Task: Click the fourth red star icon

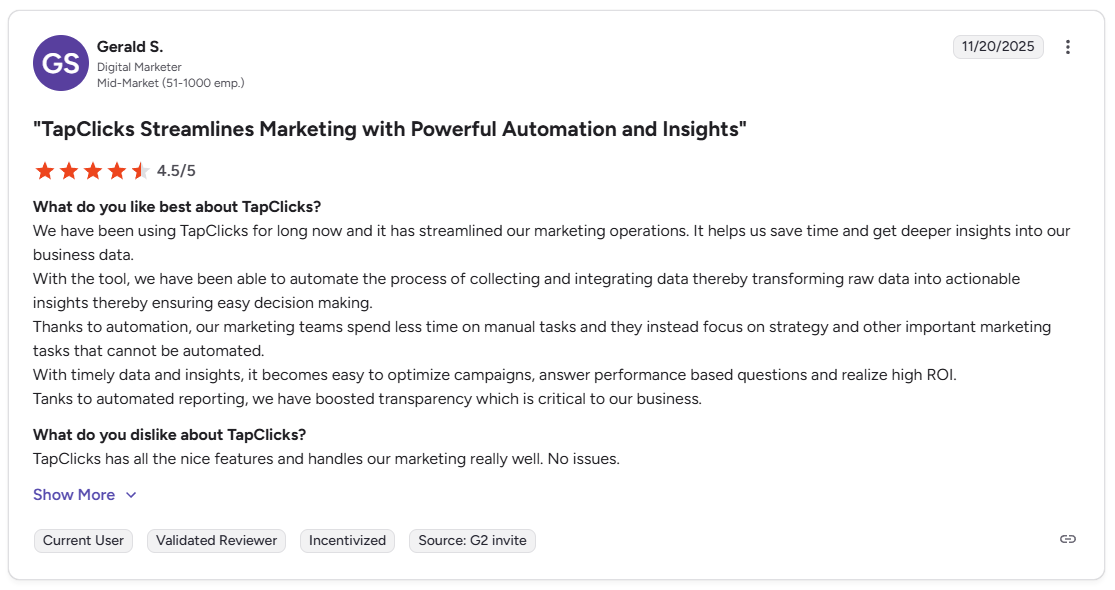Action: (x=117, y=170)
